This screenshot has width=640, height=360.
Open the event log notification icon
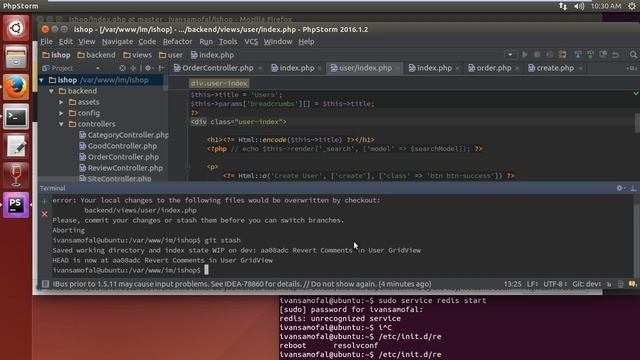pyautogui.click(x=633, y=284)
